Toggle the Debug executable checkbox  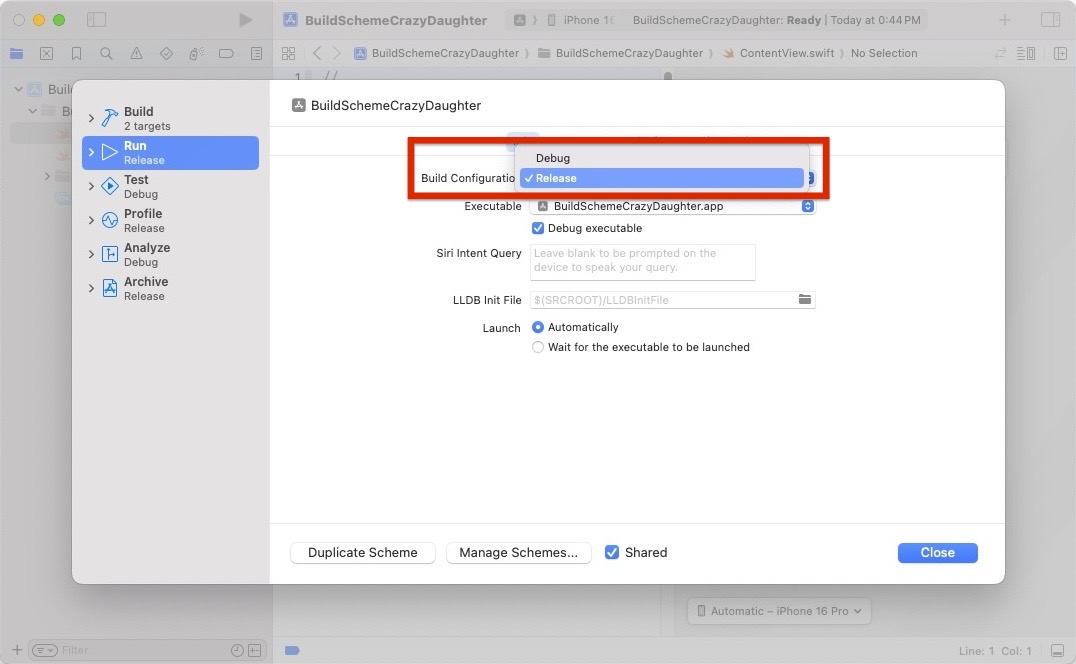click(538, 228)
